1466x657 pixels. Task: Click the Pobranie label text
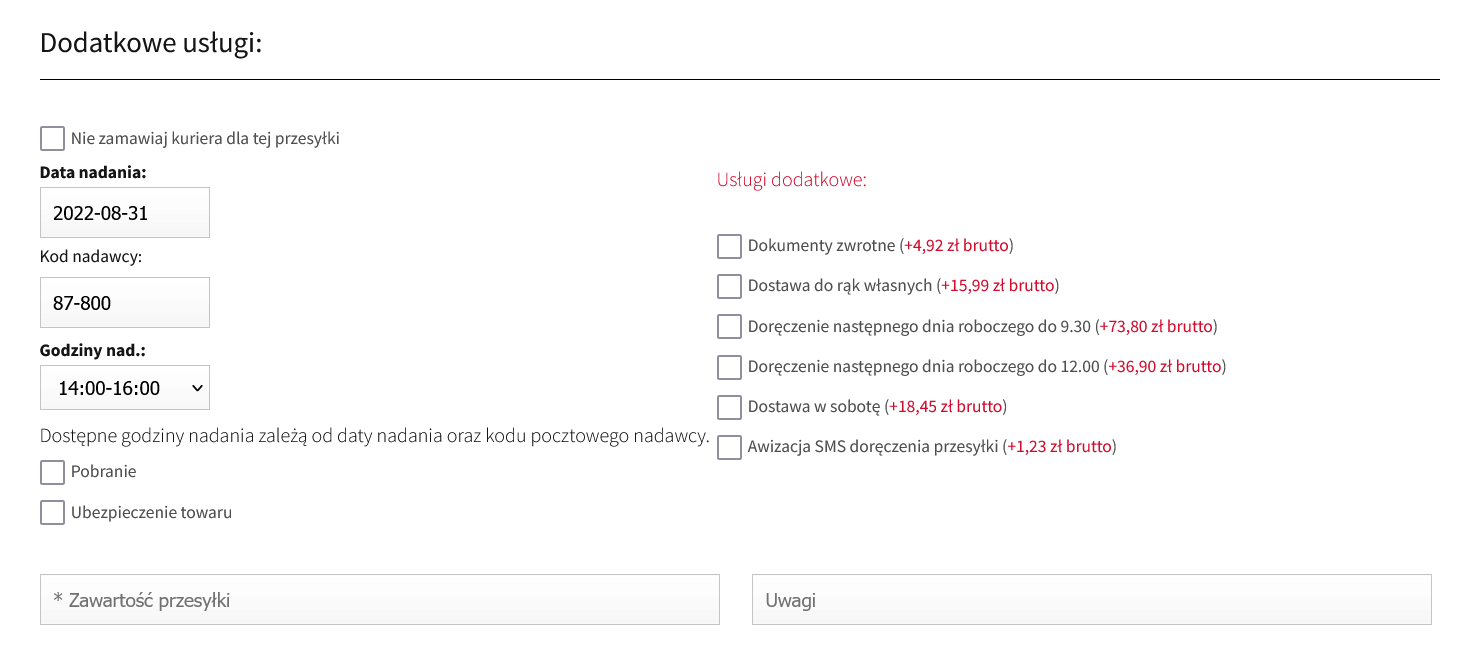(103, 471)
